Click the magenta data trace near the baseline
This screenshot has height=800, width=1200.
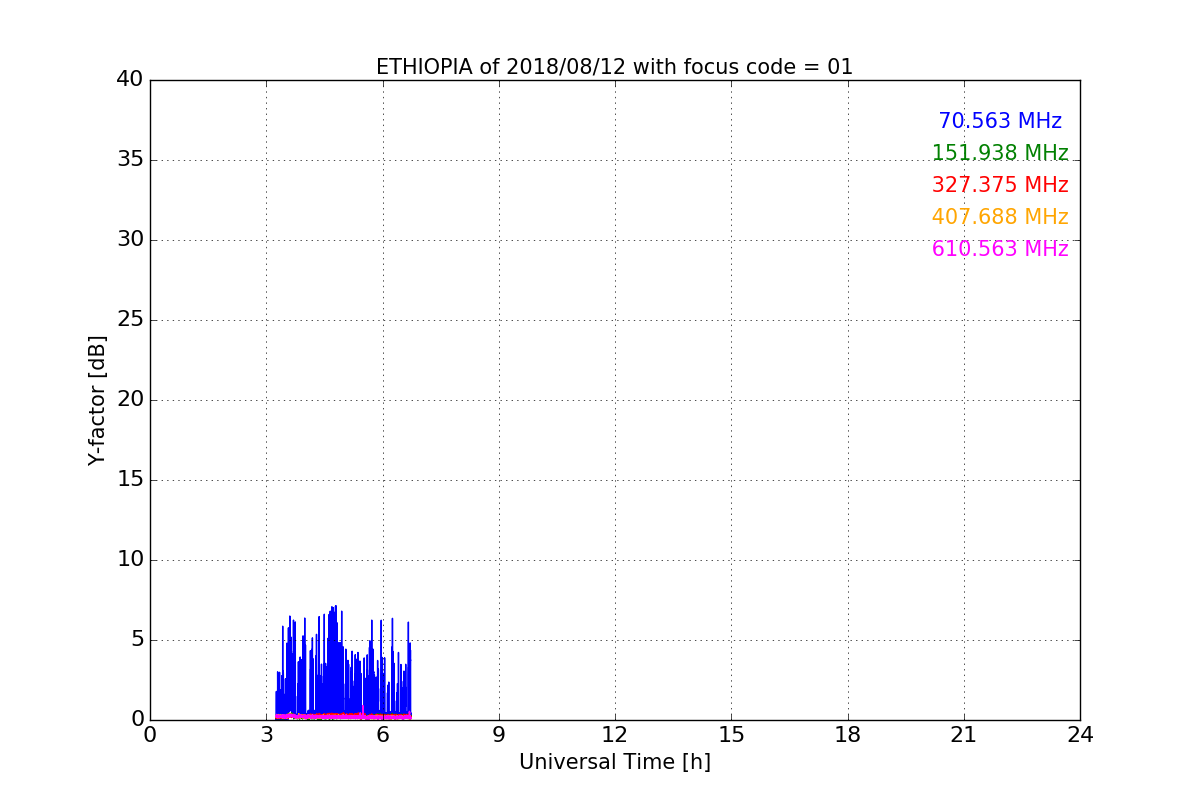click(x=343, y=715)
